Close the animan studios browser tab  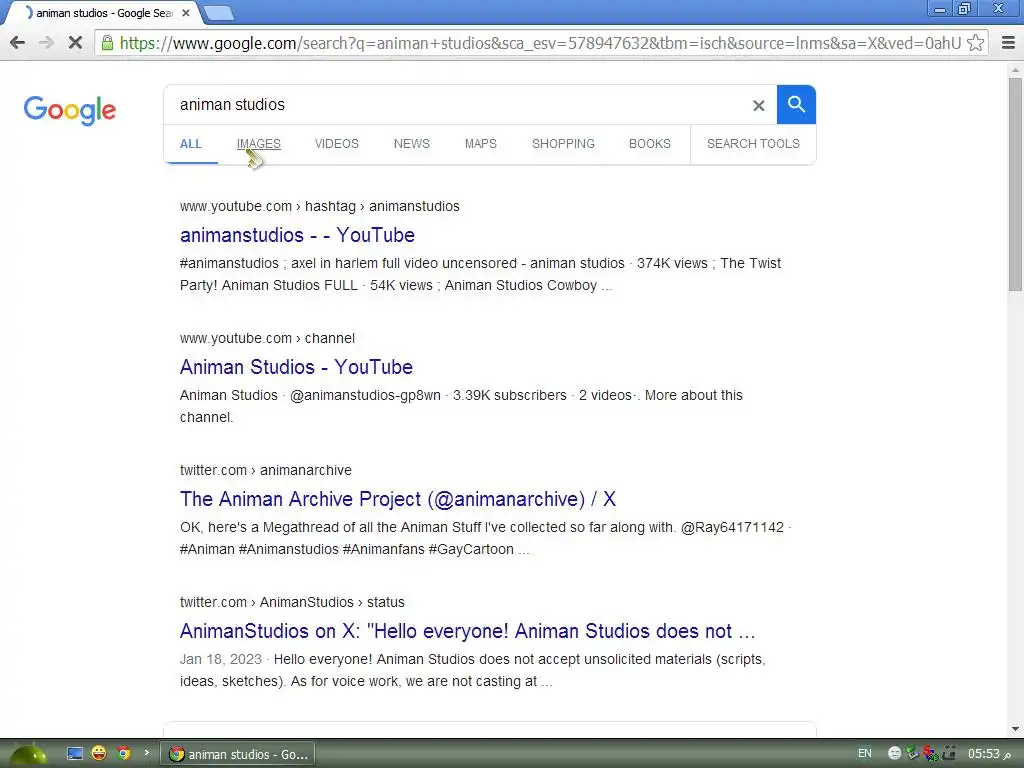point(185,13)
